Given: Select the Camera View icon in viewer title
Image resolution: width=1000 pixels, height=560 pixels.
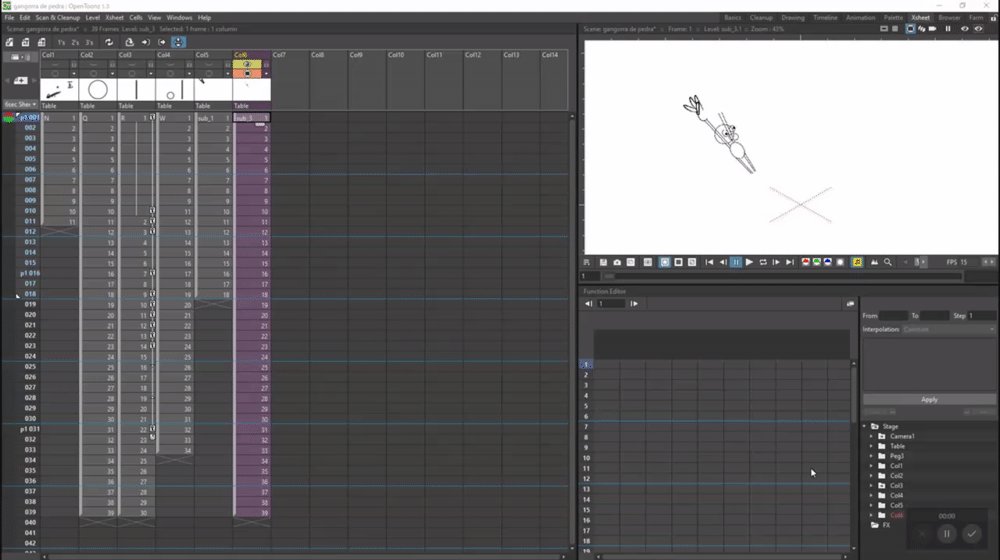Looking at the screenshot, I should (x=932, y=29).
